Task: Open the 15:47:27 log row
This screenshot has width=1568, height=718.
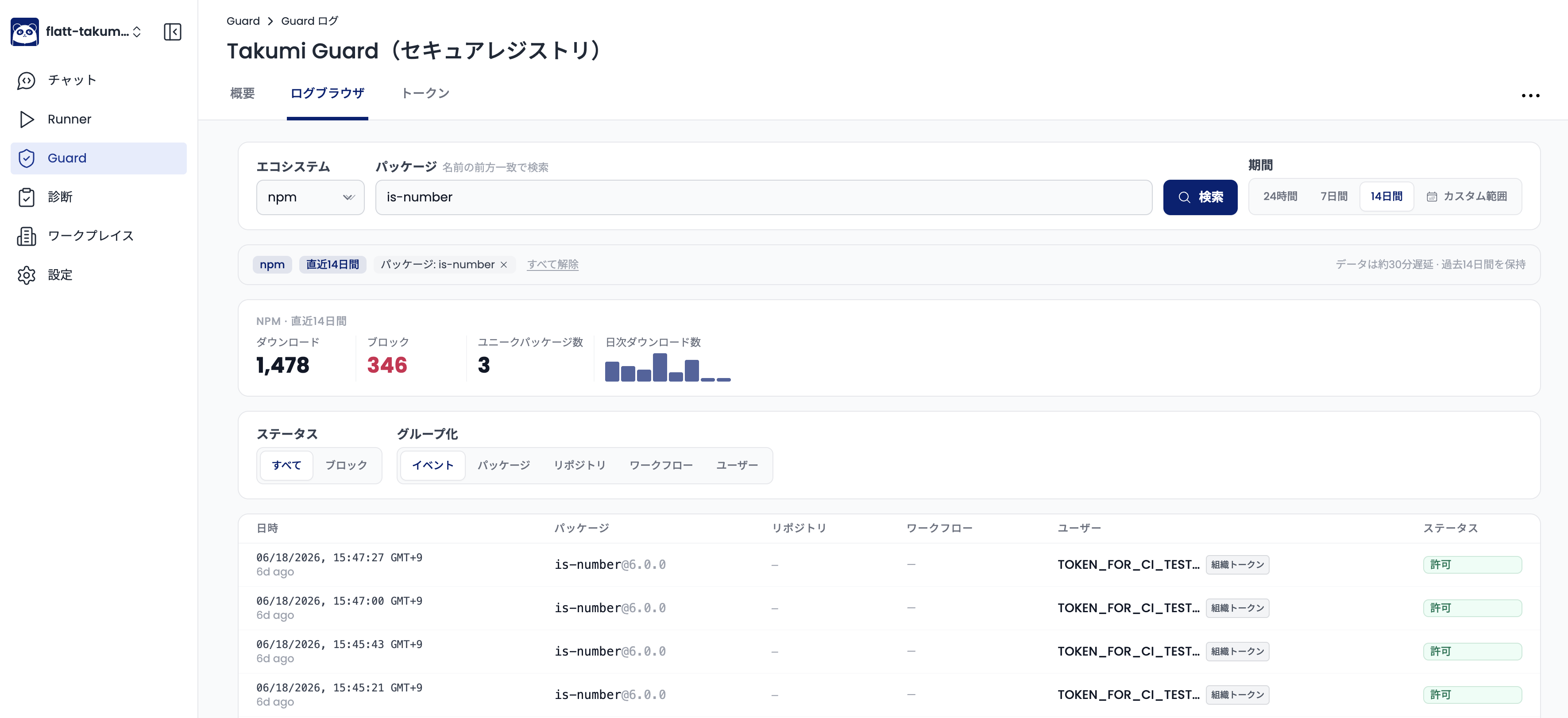Action: point(889,565)
